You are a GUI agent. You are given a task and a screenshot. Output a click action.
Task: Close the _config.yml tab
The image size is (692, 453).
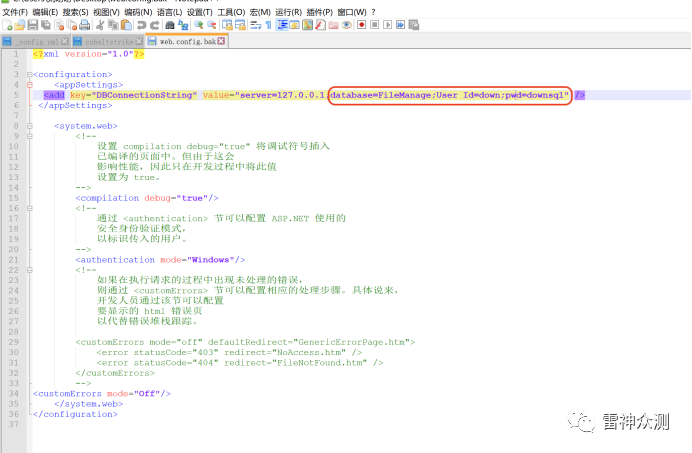click(x=65, y=42)
